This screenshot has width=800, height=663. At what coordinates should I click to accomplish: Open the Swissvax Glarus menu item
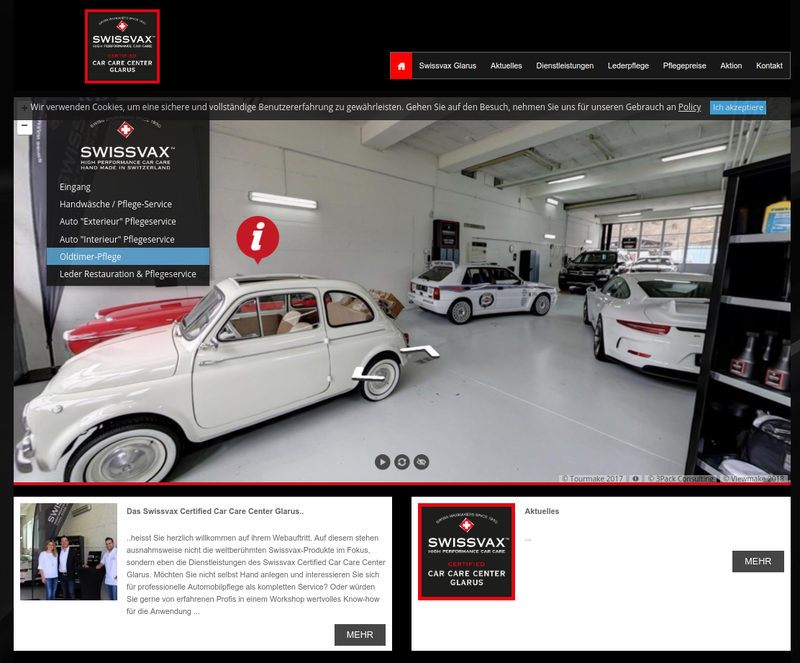coord(447,66)
